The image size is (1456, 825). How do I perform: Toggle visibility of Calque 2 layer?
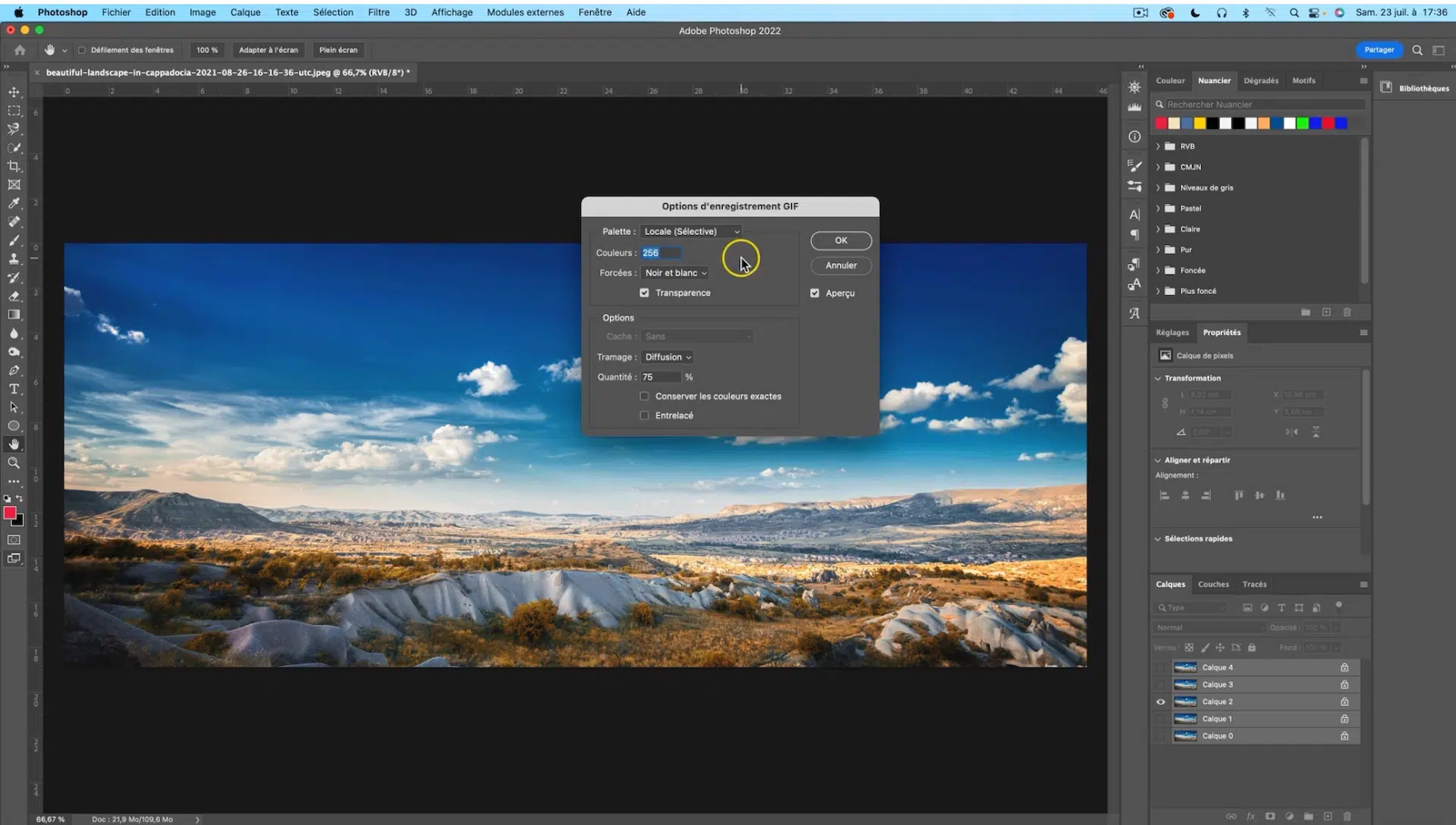(1160, 702)
